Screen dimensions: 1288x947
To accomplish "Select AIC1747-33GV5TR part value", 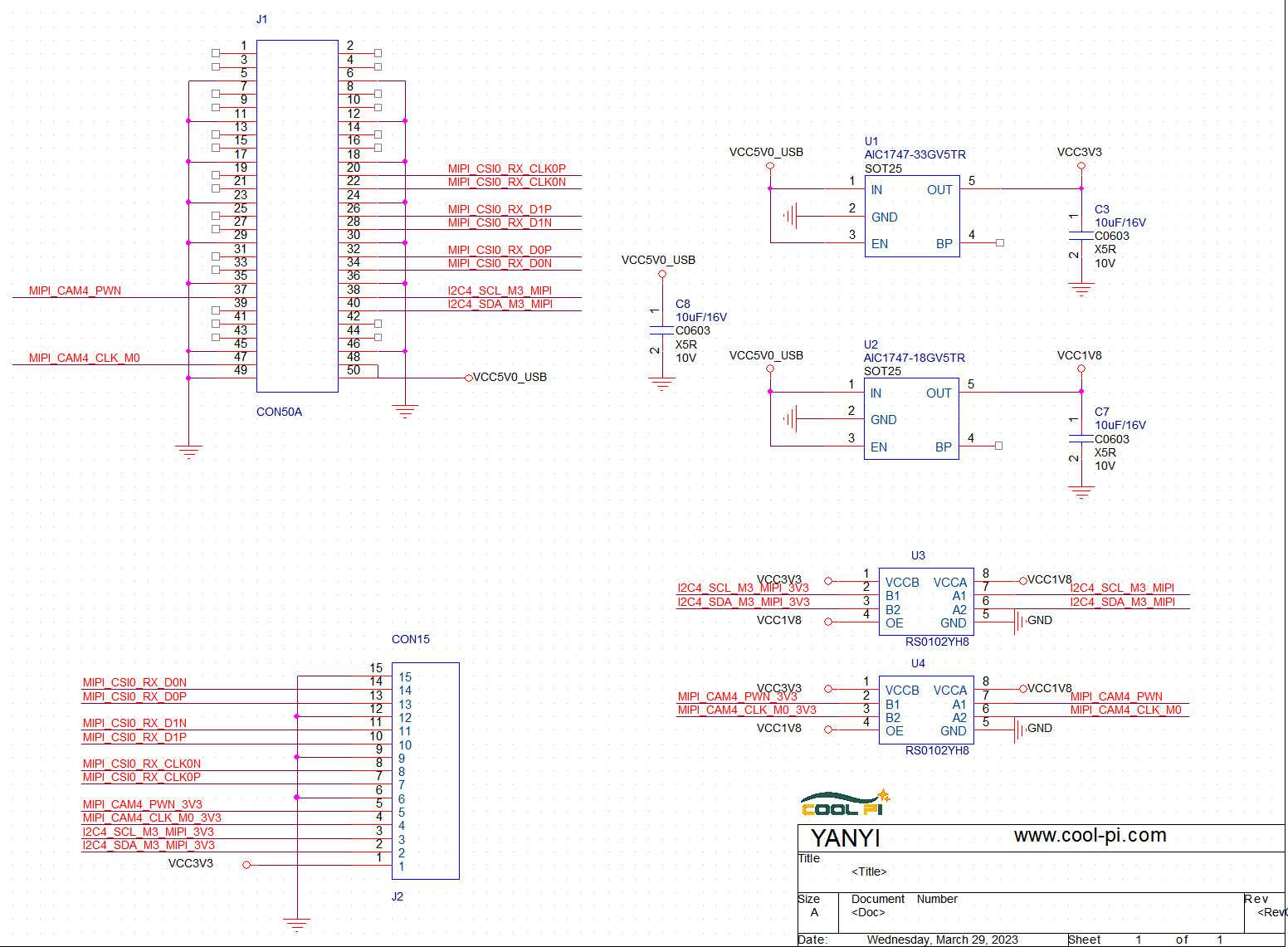I will pyautogui.click(x=915, y=154).
